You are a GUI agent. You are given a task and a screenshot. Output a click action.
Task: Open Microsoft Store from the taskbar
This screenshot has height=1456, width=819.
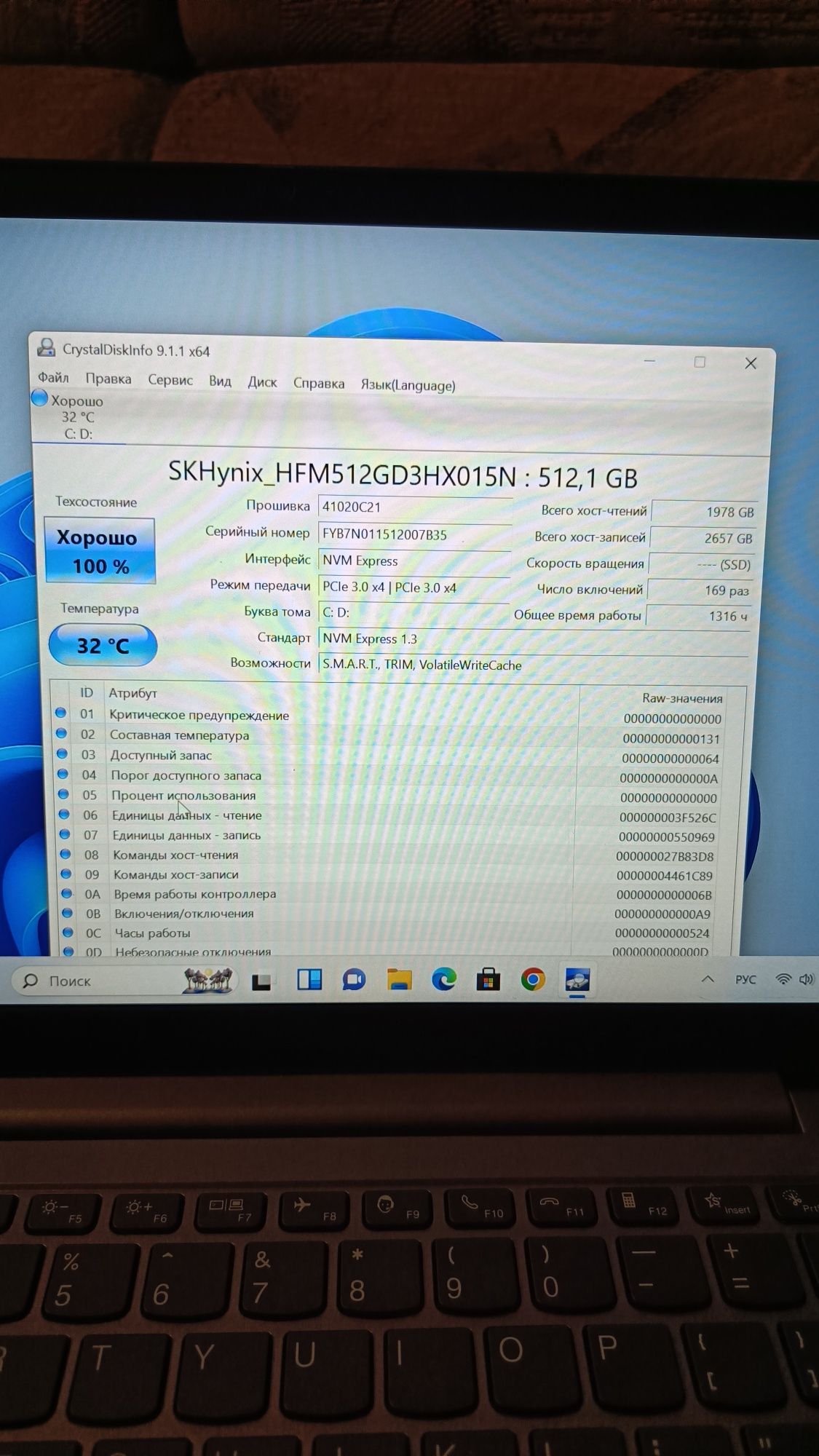pos(488,980)
